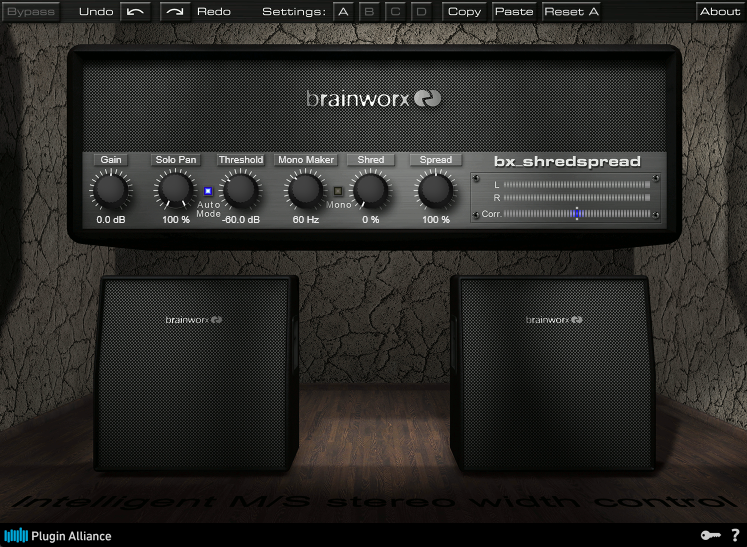Click the Redo arrow icon
The image size is (747, 547).
(175, 11)
